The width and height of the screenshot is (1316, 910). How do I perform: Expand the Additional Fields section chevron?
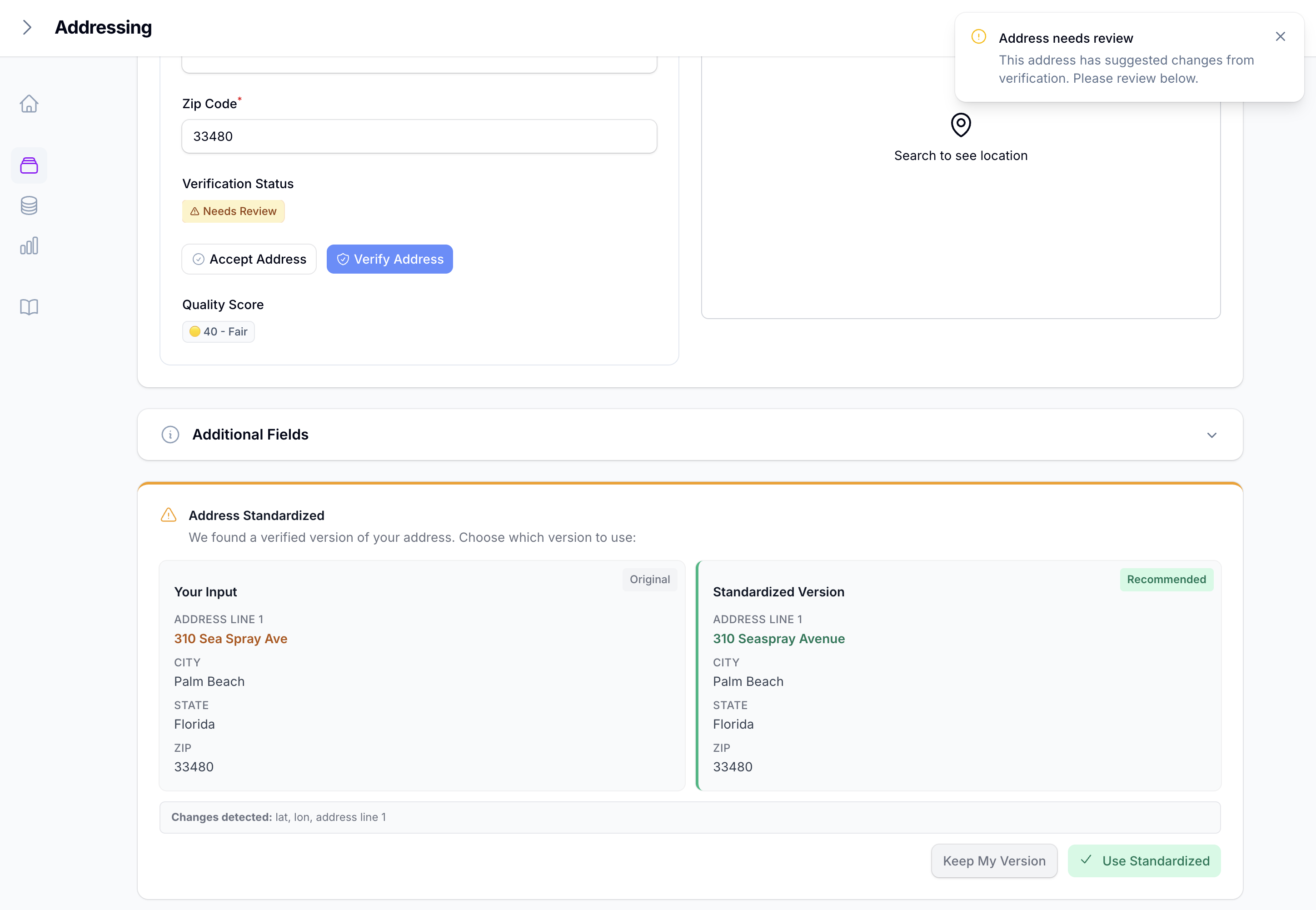click(x=1211, y=435)
